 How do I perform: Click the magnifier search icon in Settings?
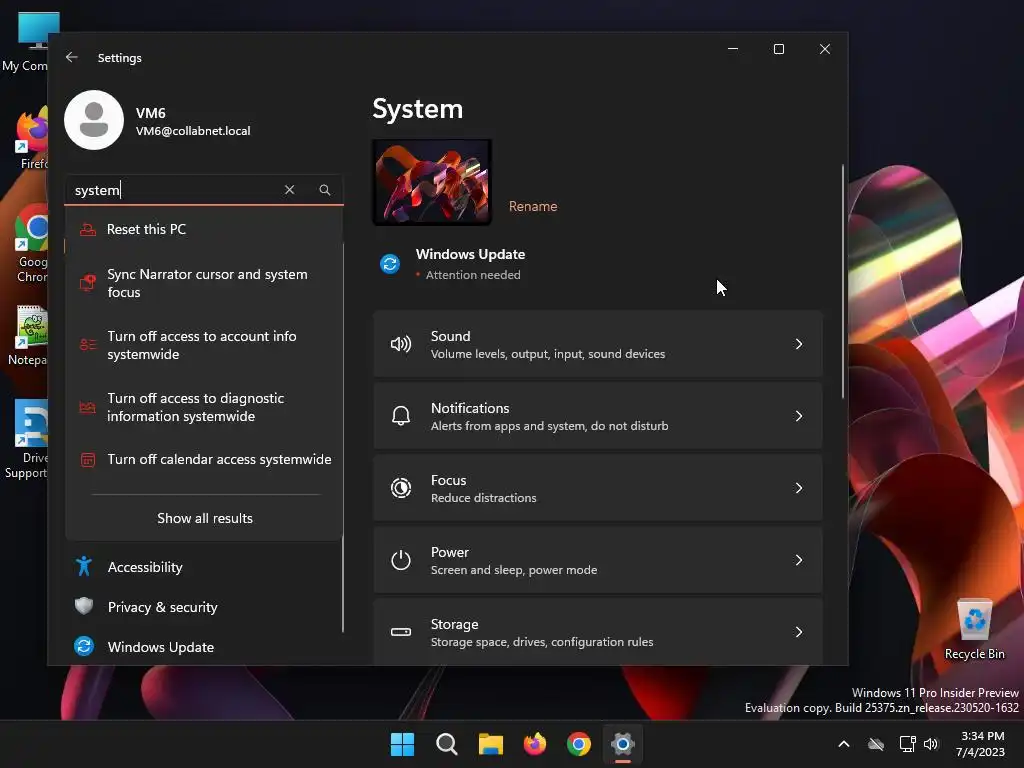pos(325,189)
